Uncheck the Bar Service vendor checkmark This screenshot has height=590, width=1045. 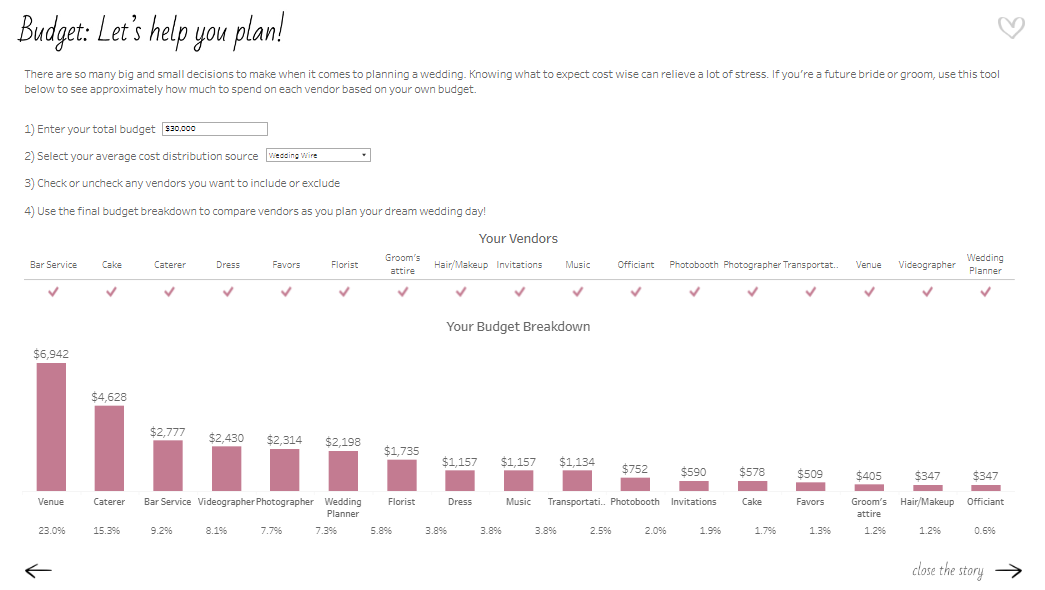point(54,292)
